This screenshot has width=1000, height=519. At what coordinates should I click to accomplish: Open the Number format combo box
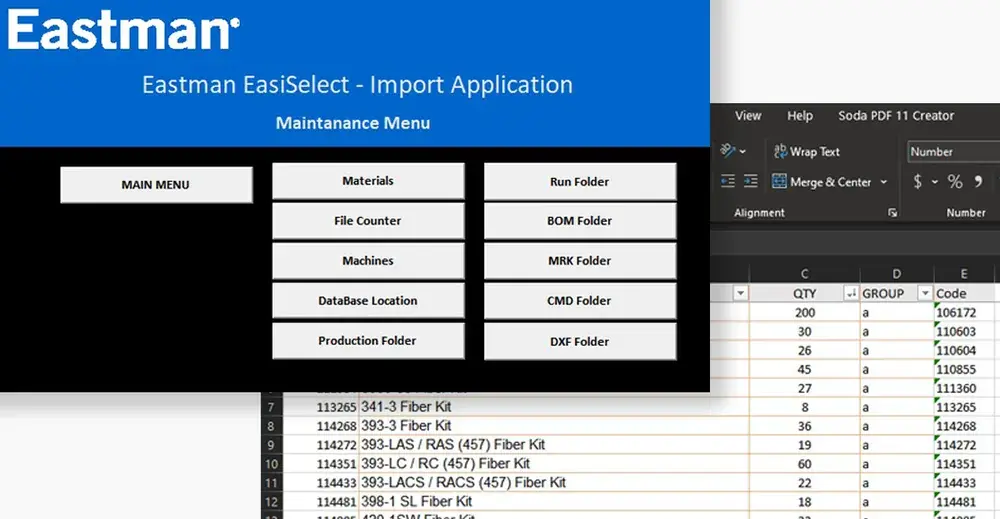pos(953,152)
